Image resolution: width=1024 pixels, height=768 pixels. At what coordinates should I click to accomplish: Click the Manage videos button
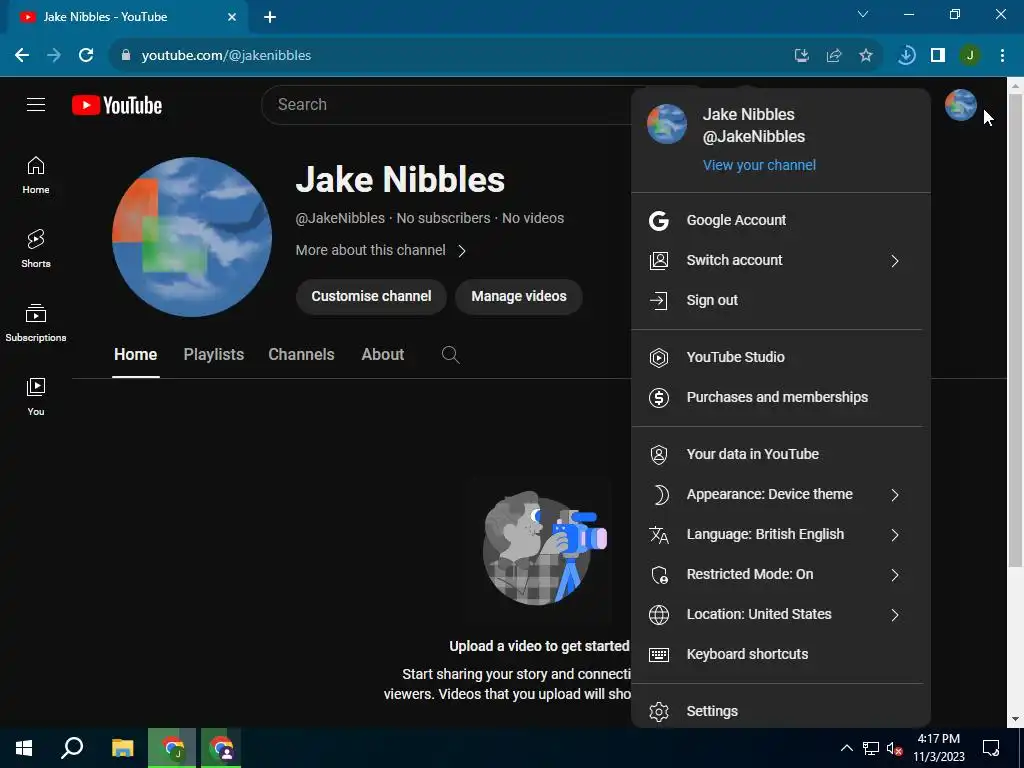tap(519, 296)
